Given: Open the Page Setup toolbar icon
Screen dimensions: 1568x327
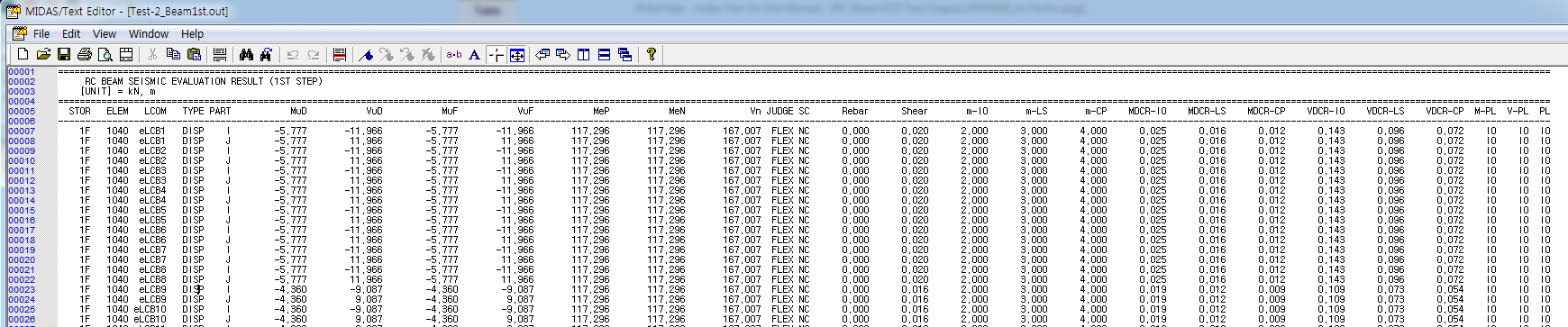Looking at the screenshot, I should [x=126, y=55].
